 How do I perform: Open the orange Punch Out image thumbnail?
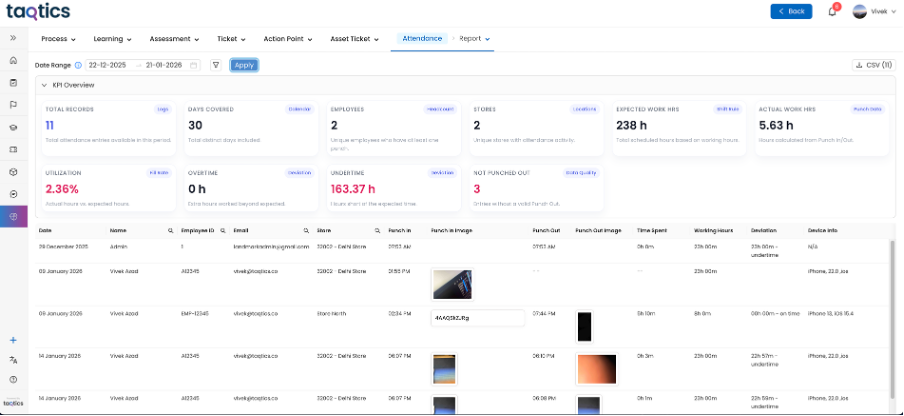point(596,369)
